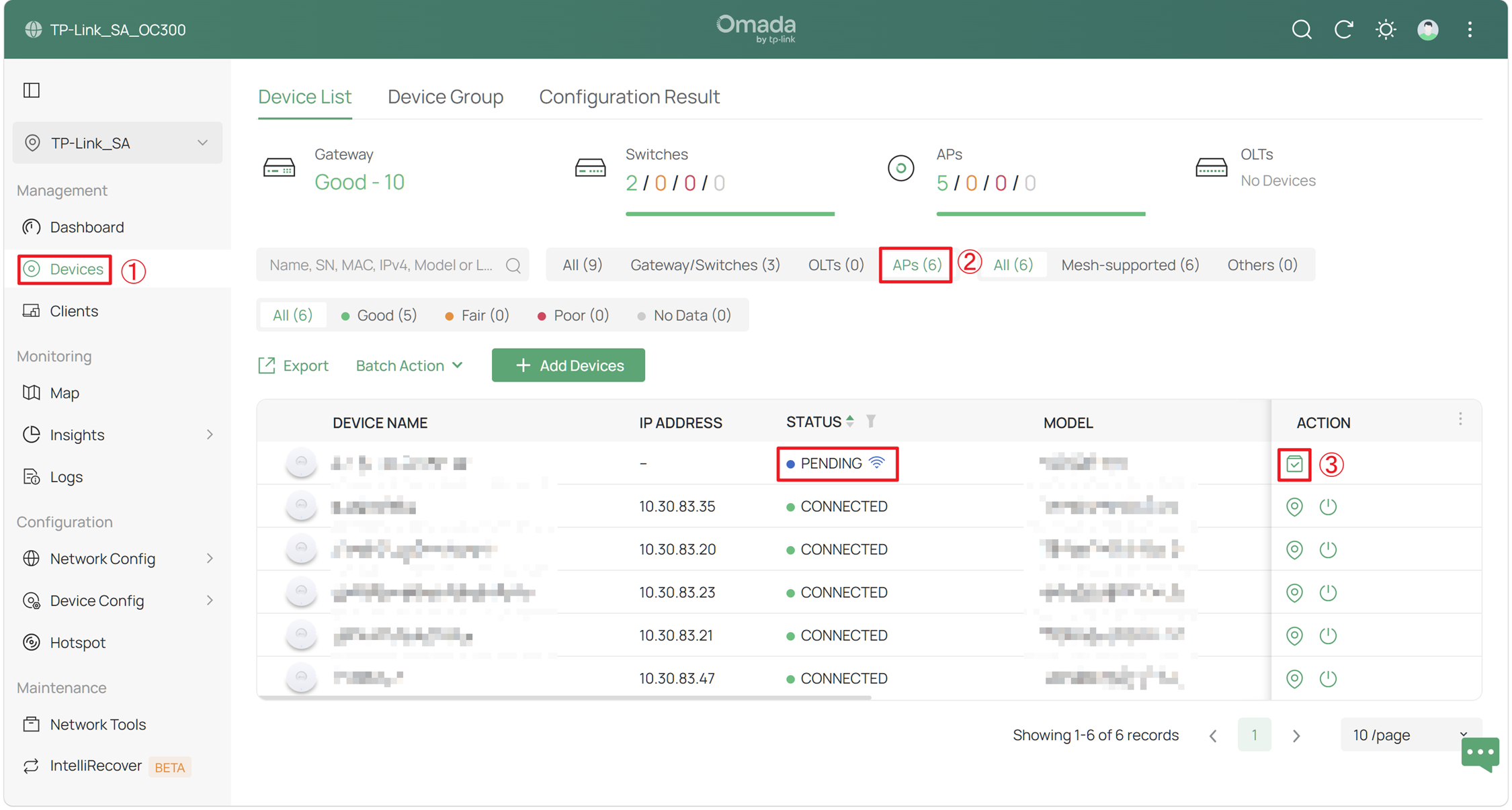Select page 1 in pagination

pyautogui.click(x=1255, y=735)
